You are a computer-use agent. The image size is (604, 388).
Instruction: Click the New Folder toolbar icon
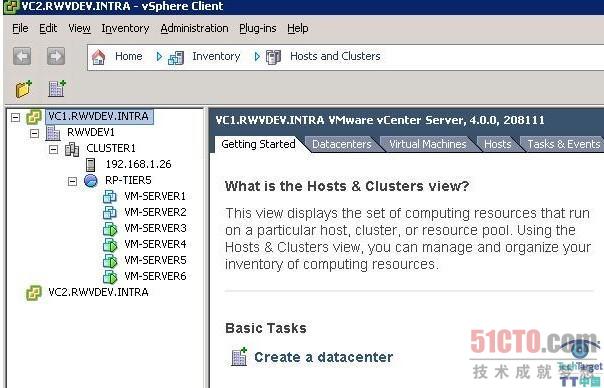[23, 89]
